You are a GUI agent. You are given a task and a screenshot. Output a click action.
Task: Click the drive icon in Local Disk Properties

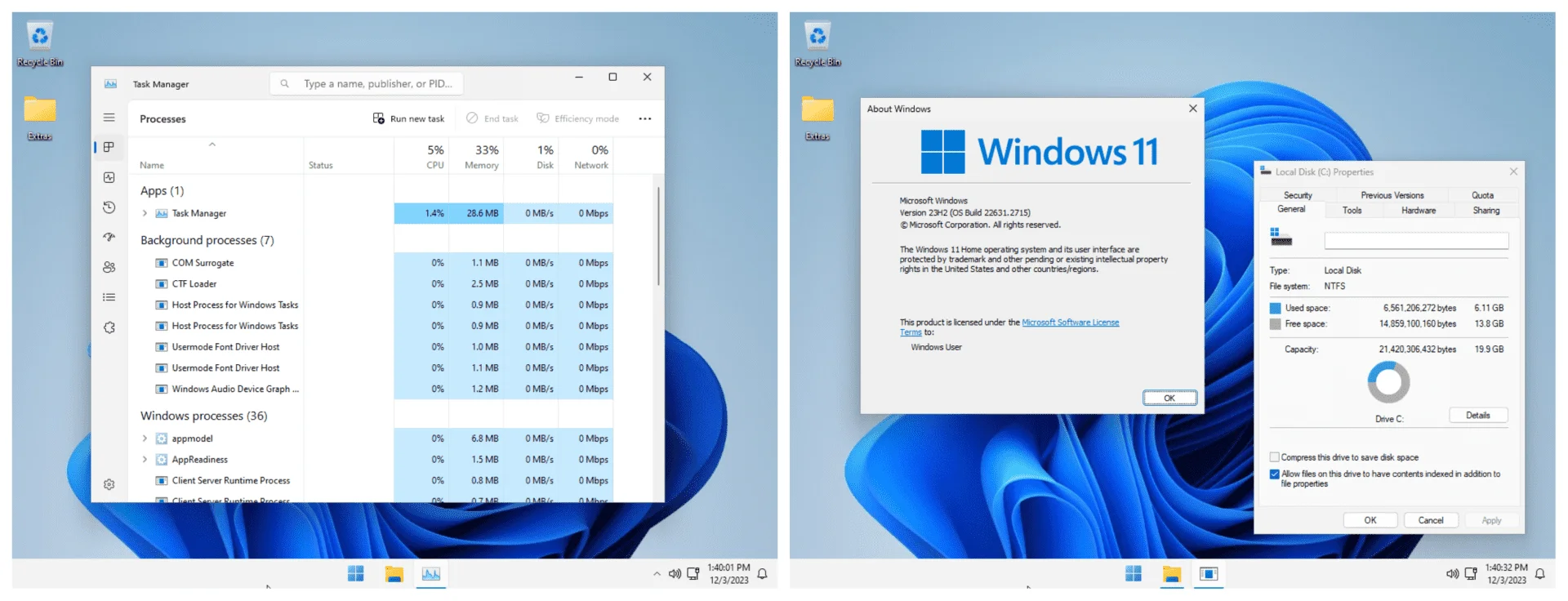[x=1281, y=237]
